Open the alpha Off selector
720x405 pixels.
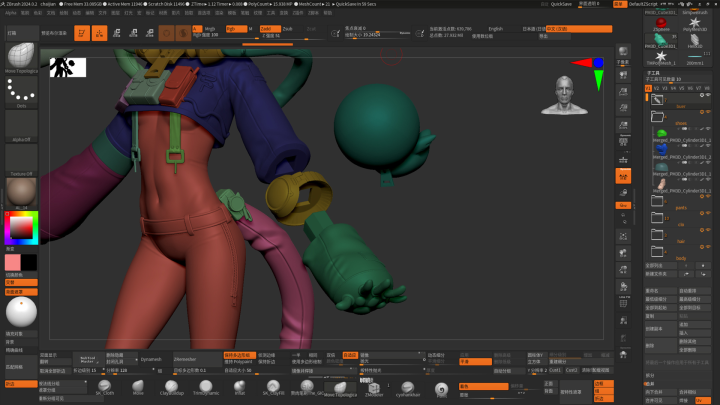click(x=21, y=126)
